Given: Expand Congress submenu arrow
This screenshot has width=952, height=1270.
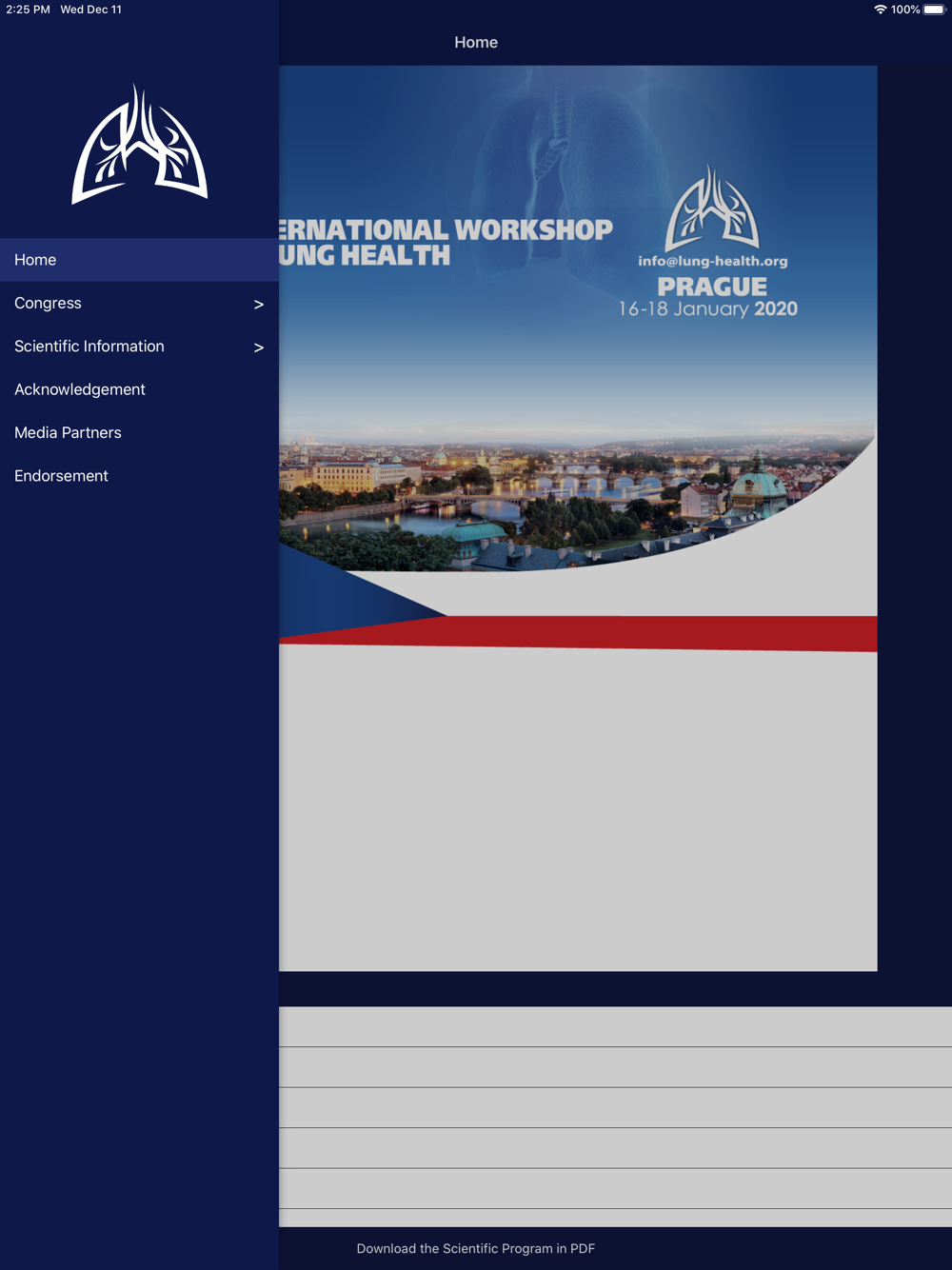Looking at the screenshot, I should (258, 305).
